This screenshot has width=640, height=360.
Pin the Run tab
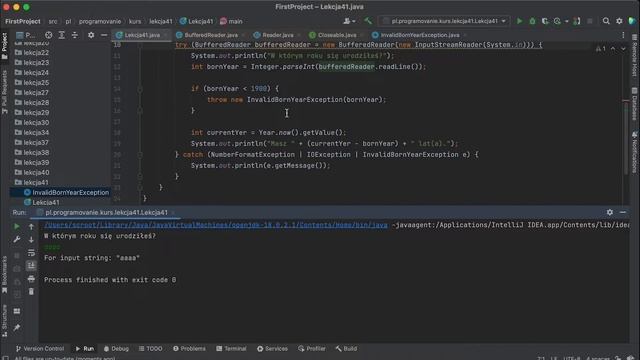point(17,327)
